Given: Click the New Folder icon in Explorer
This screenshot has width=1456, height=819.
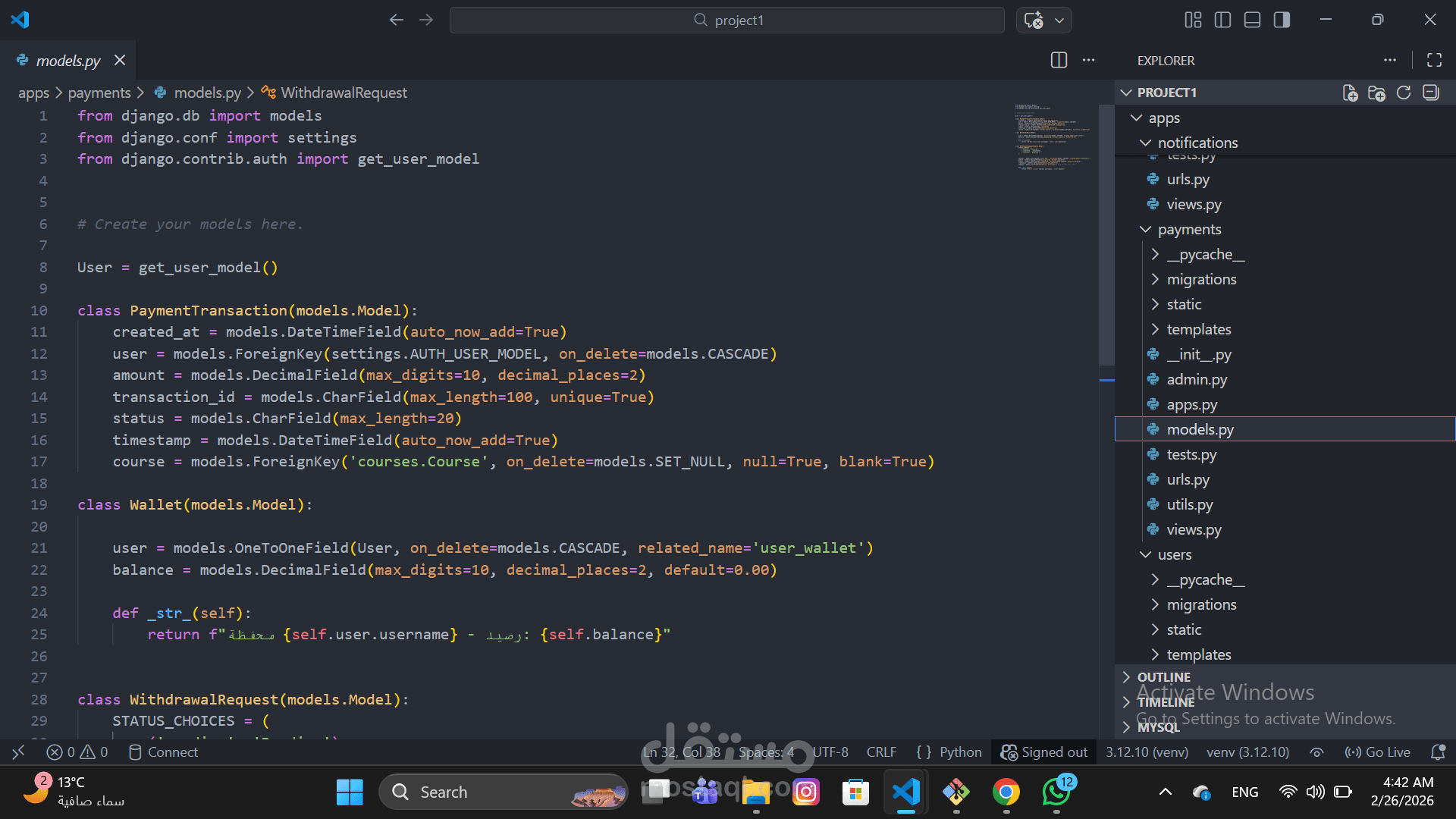Looking at the screenshot, I should pyautogui.click(x=1376, y=93).
